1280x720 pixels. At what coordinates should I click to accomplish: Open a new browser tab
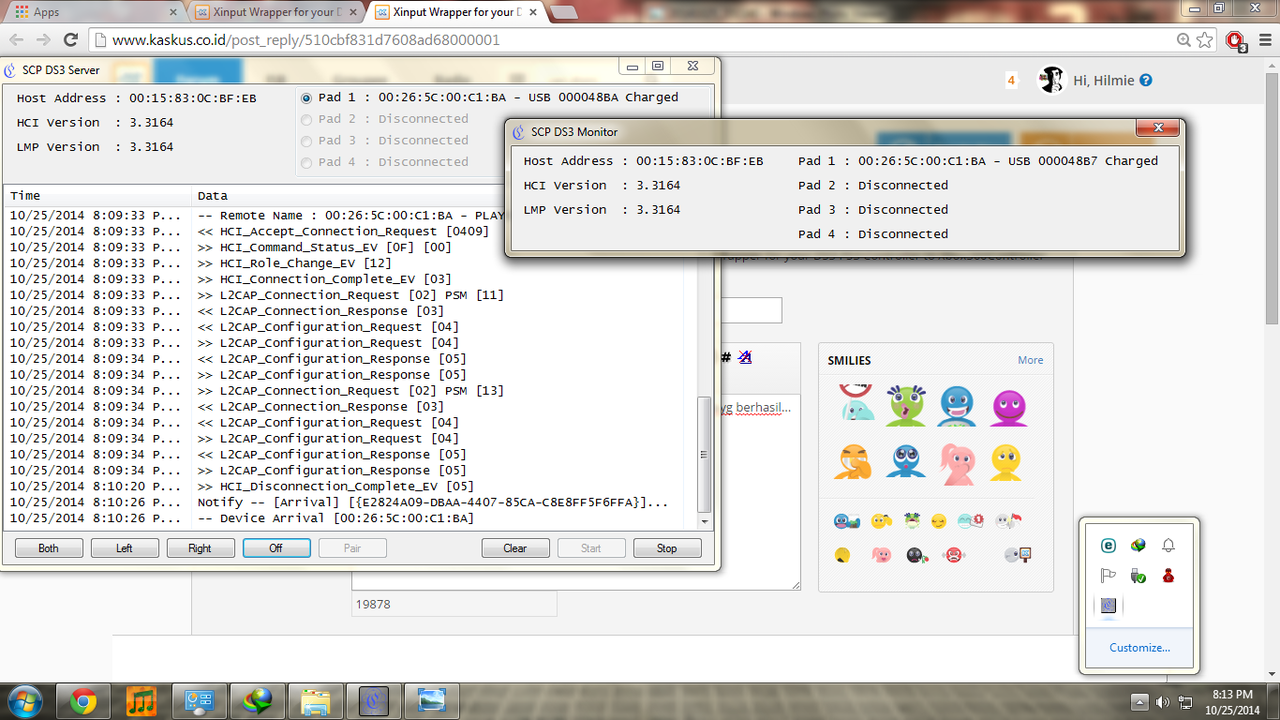(564, 12)
